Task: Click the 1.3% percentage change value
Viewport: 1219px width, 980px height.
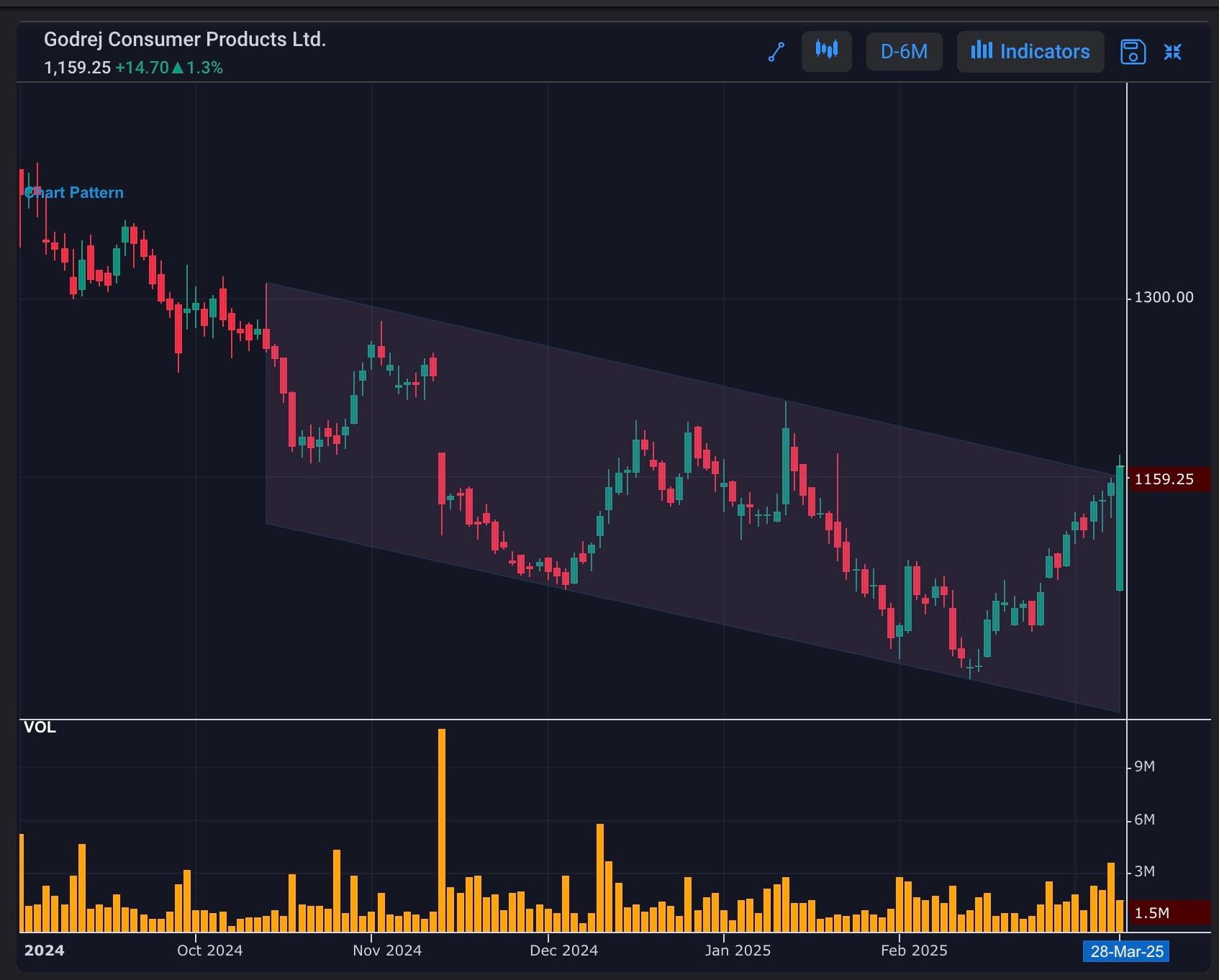Action: tap(204, 68)
